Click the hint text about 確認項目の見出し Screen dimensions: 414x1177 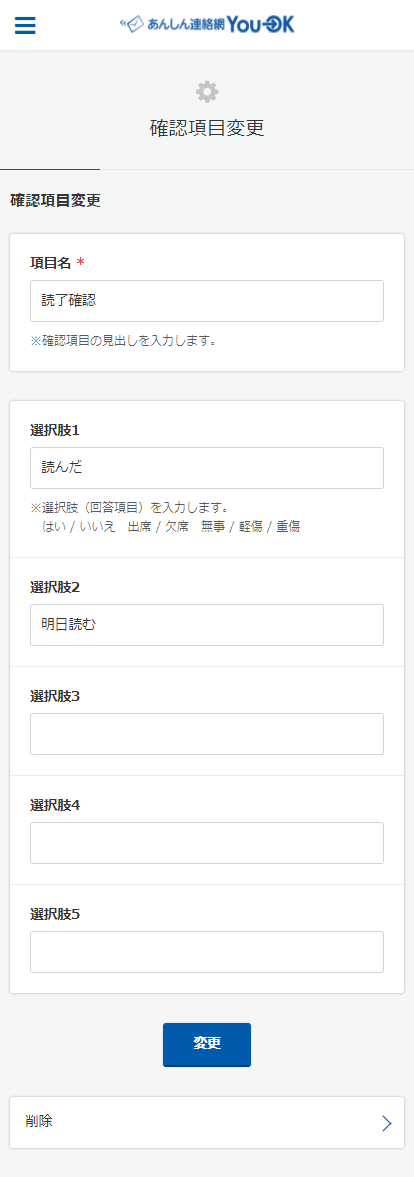pyautogui.click(x=124, y=342)
